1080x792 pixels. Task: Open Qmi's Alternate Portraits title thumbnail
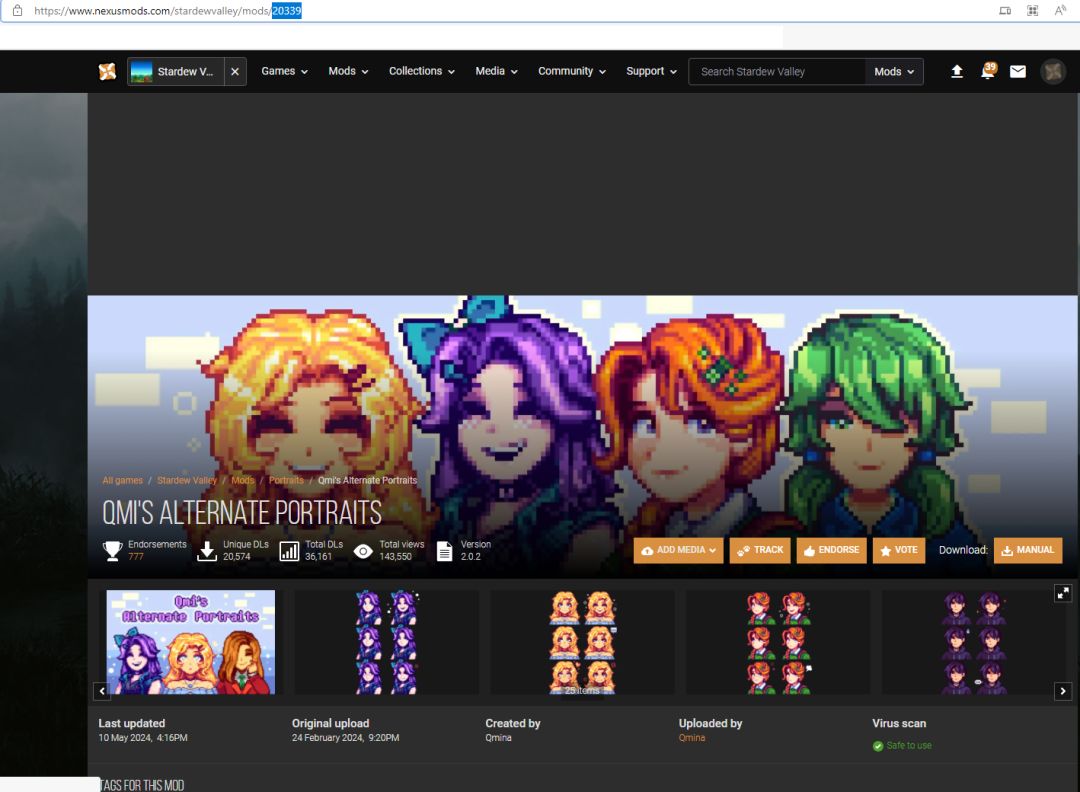(191, 642)
